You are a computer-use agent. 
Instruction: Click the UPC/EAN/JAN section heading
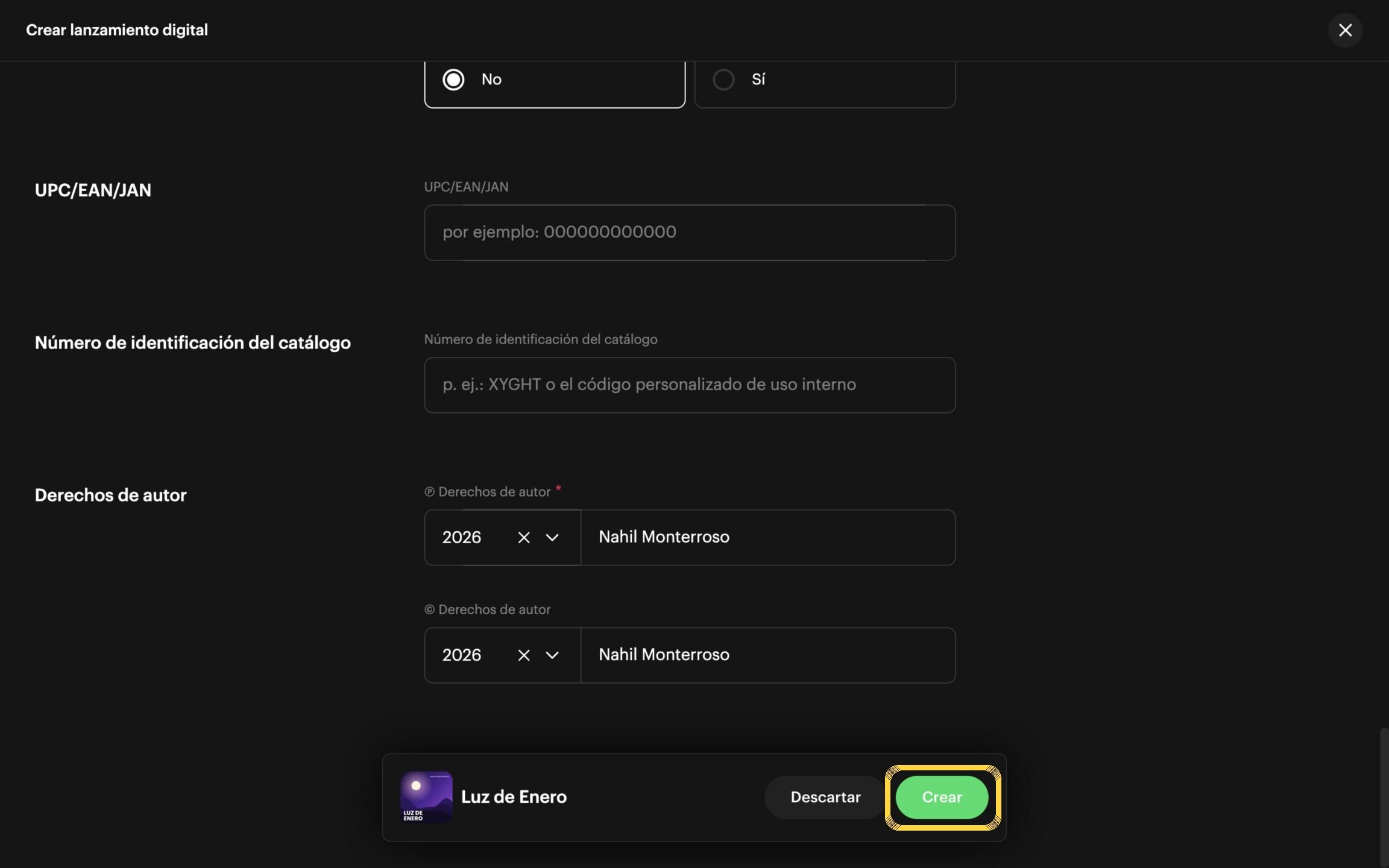[93, 190]
